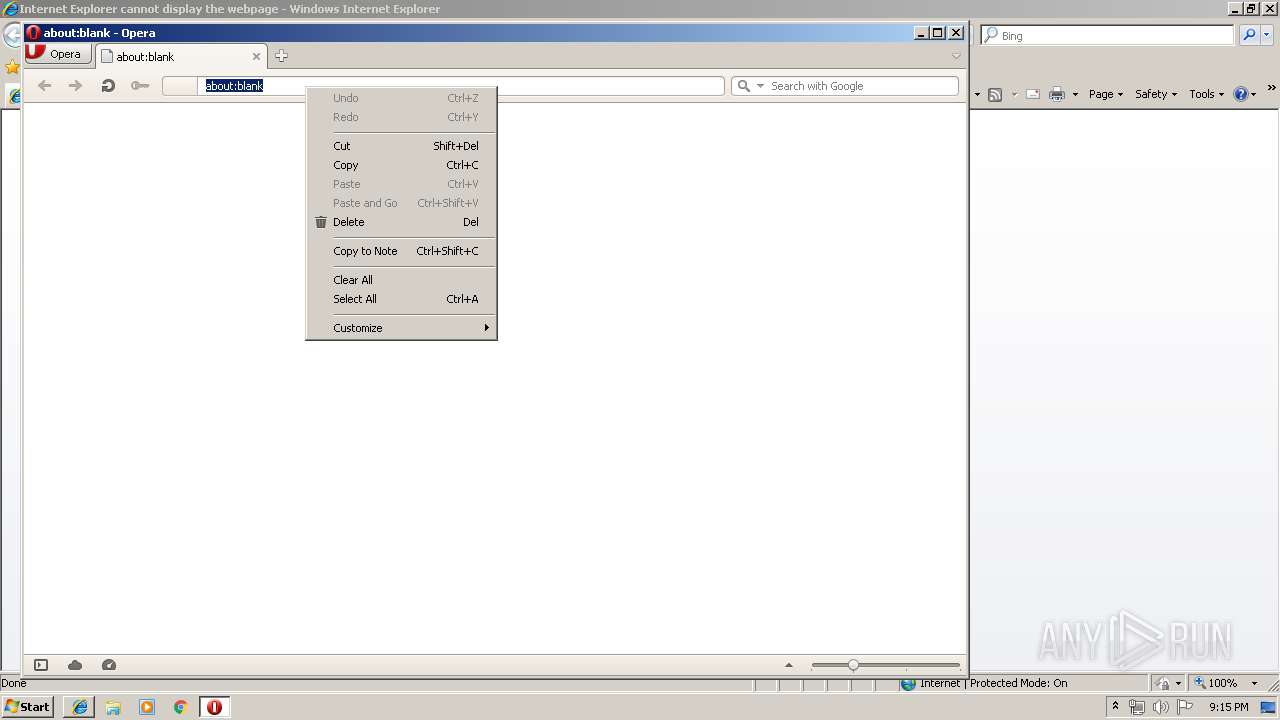Choose Cut from the context menu
1280x720 pixels.
coord(401,146)
